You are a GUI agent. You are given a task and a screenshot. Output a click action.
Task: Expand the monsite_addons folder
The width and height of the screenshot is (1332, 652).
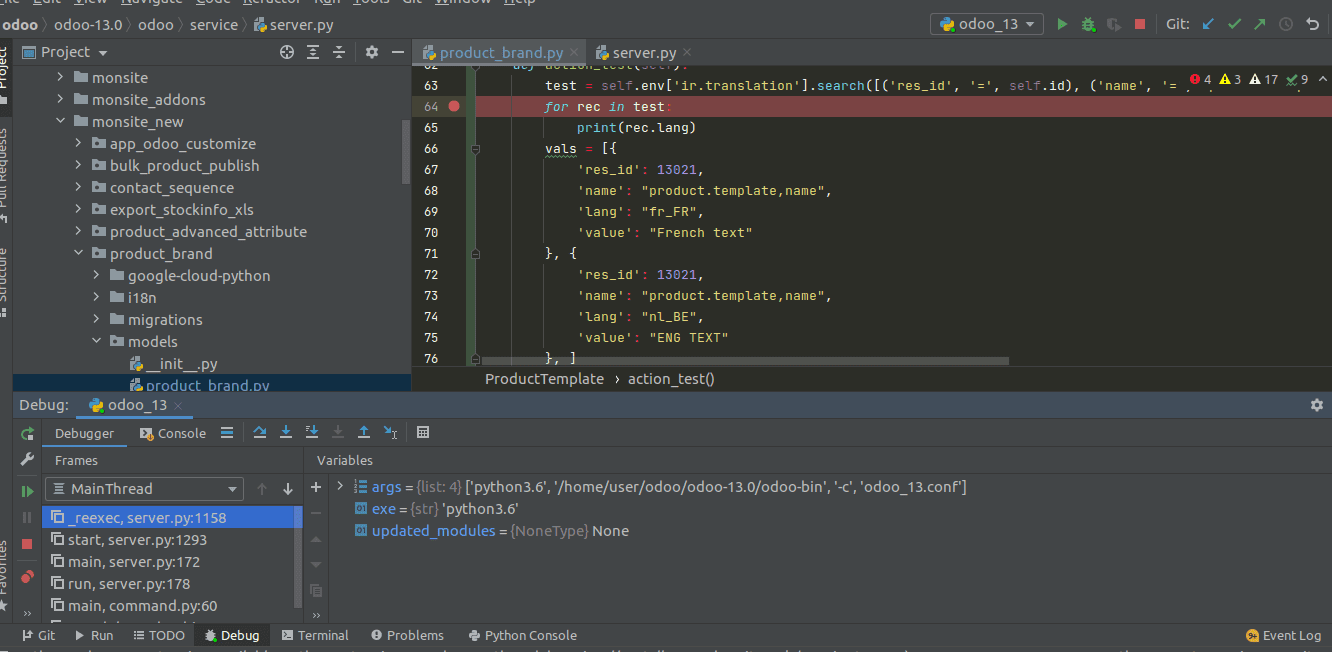coord(60,99)
